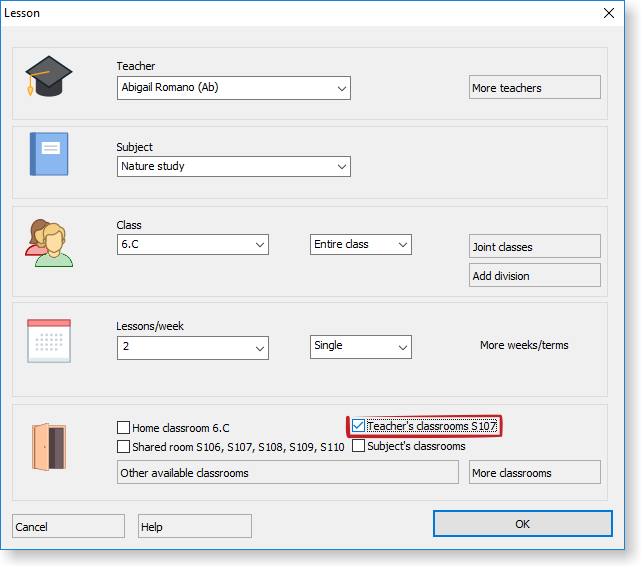Image resolution: width=642 pixels, height=567 pixels.
Task: Expand the Entire class group dropdown
Action: pos(402,245)
